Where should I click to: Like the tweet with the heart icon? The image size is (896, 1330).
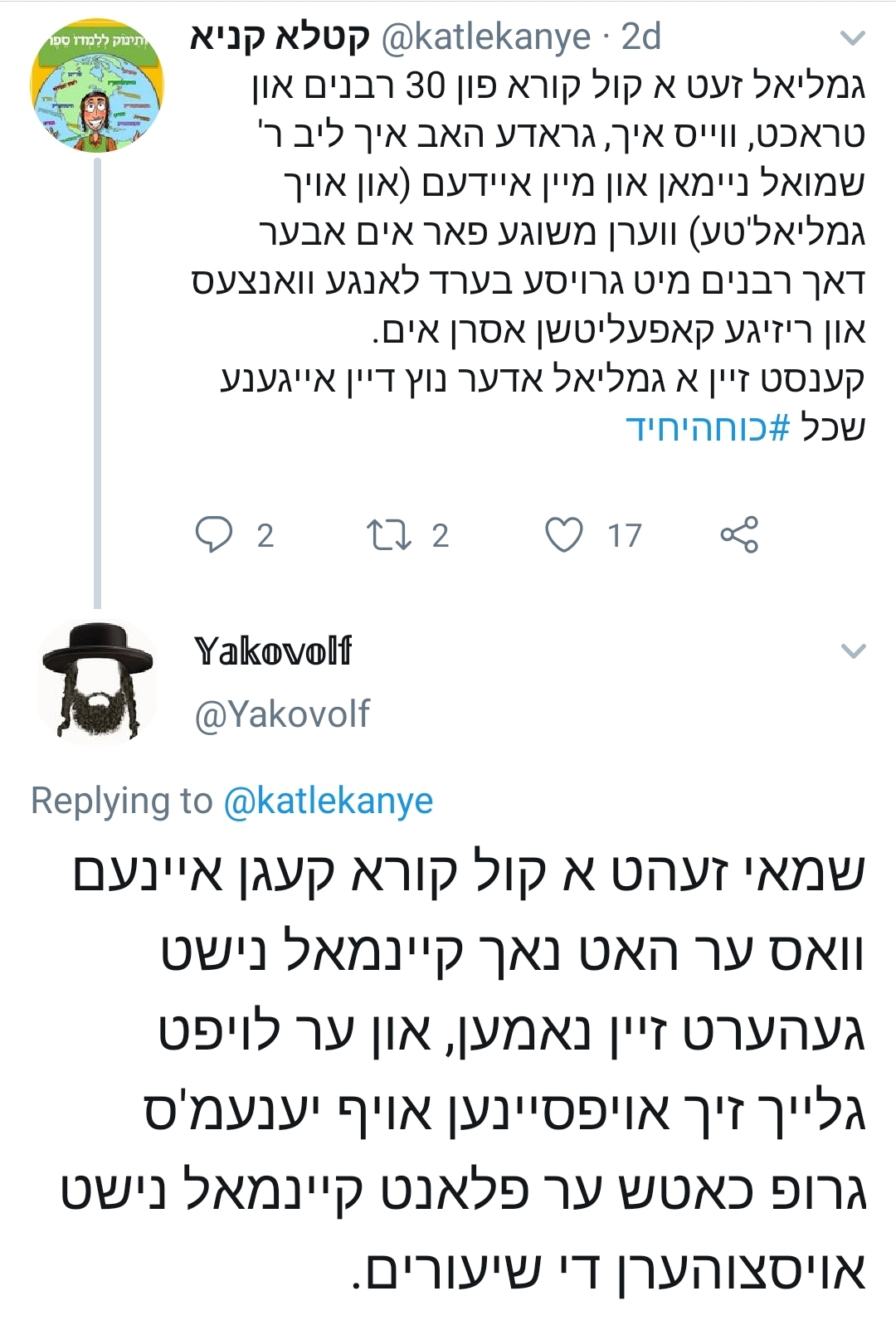[x=564, y=534]
